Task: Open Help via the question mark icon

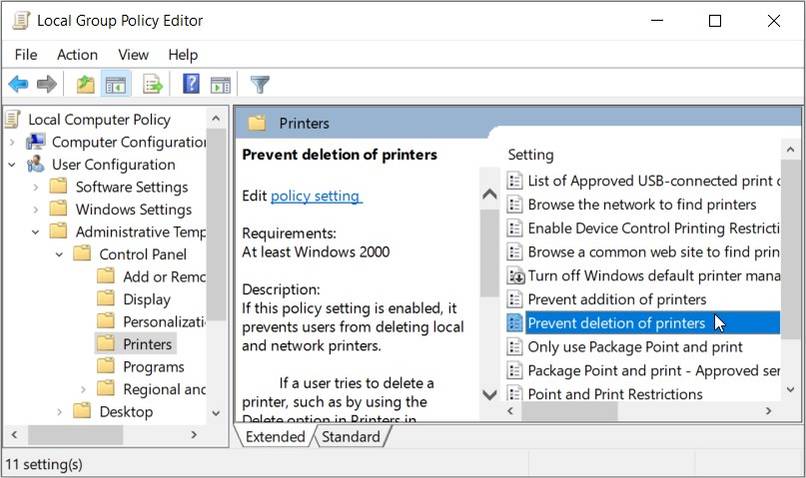Action: point(191,85)
